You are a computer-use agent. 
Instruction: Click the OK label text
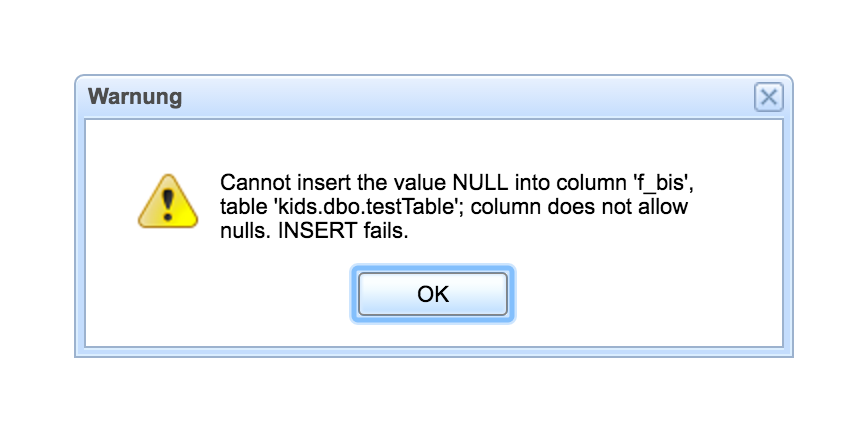pyautogui.click(x=433, y=294)
